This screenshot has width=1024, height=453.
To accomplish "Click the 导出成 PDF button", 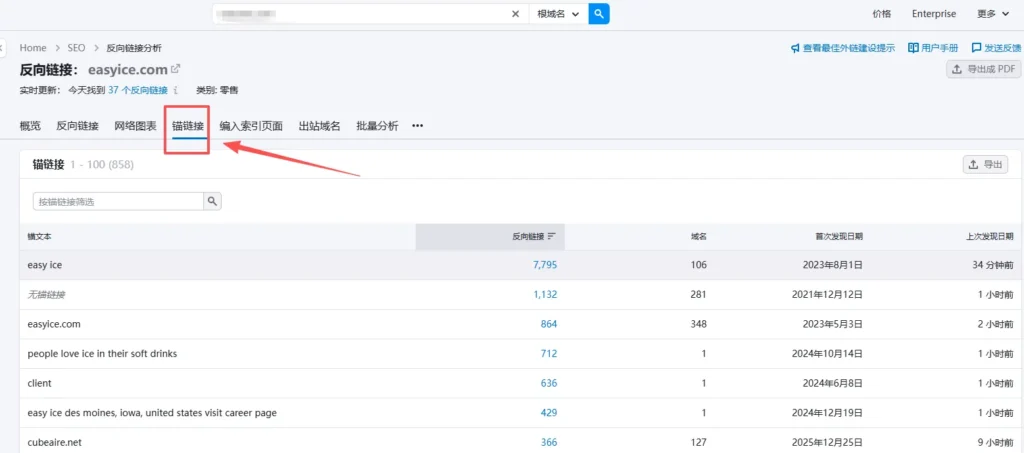I will click(984, 69).
